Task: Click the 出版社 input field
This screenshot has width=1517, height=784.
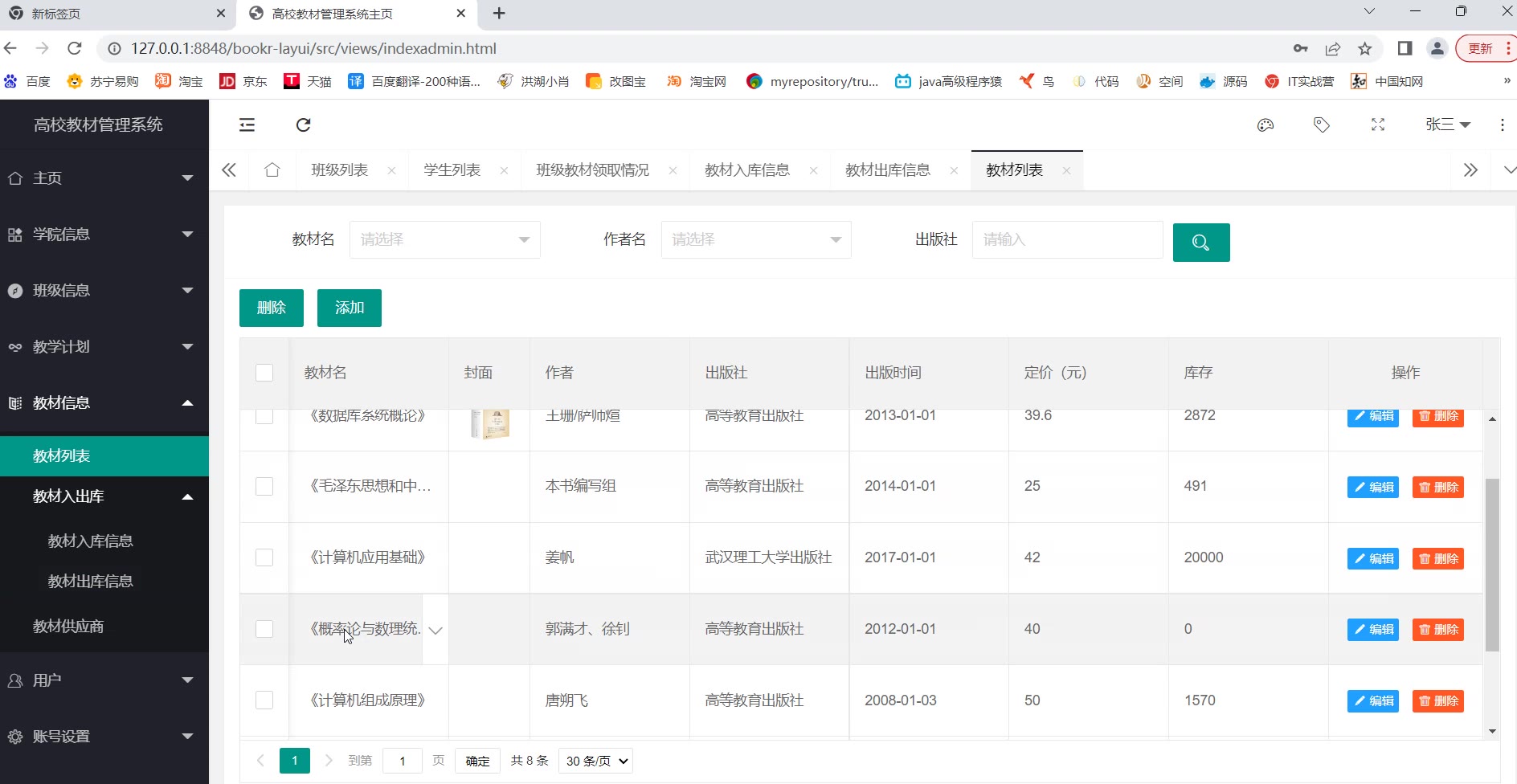Action: point(1066,239)
